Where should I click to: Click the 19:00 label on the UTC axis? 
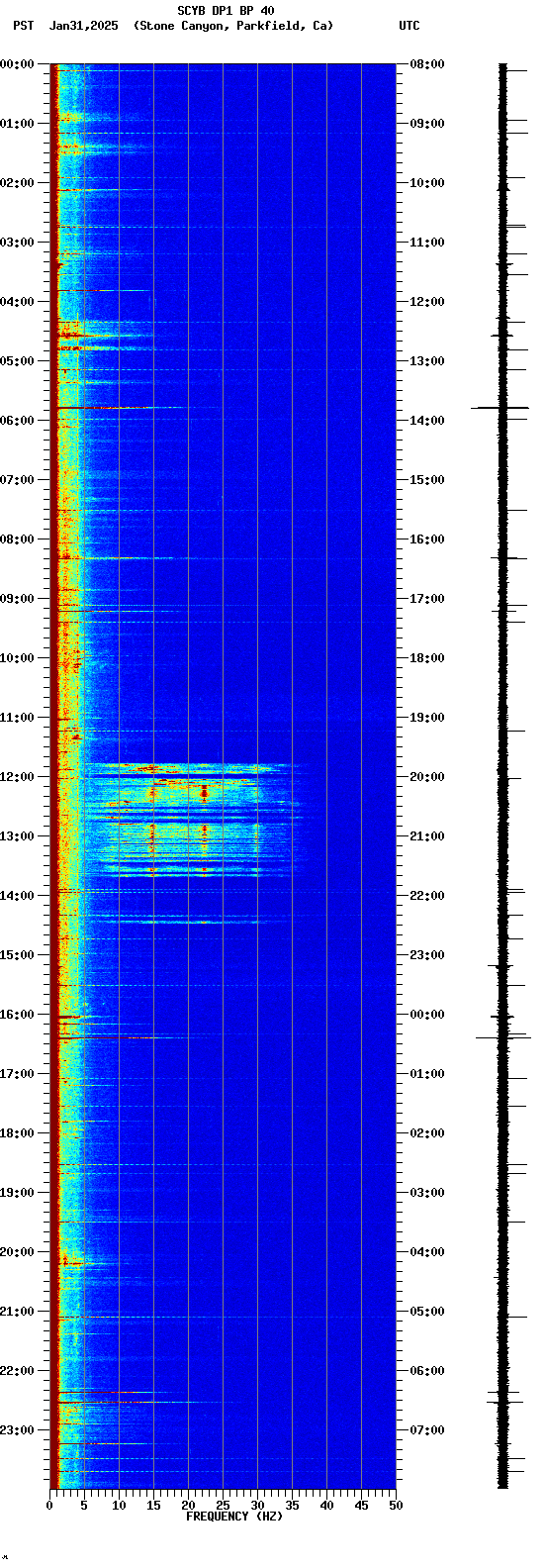[427, 718]
